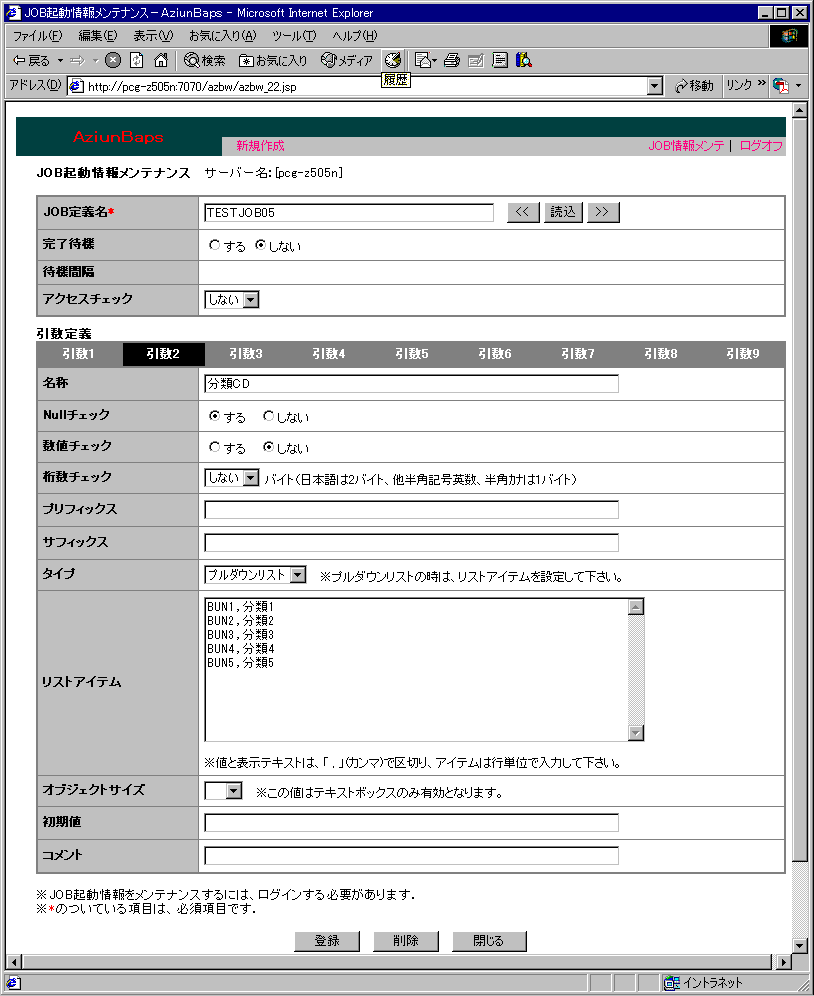Open the 新規作成 link

pos(261,145)
